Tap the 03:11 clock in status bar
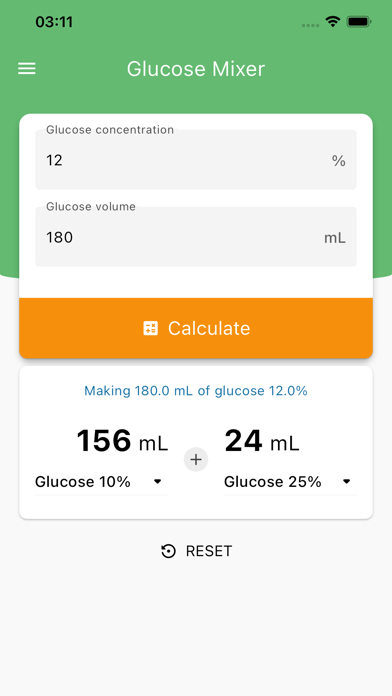392x696 pixels. point(54,22)
